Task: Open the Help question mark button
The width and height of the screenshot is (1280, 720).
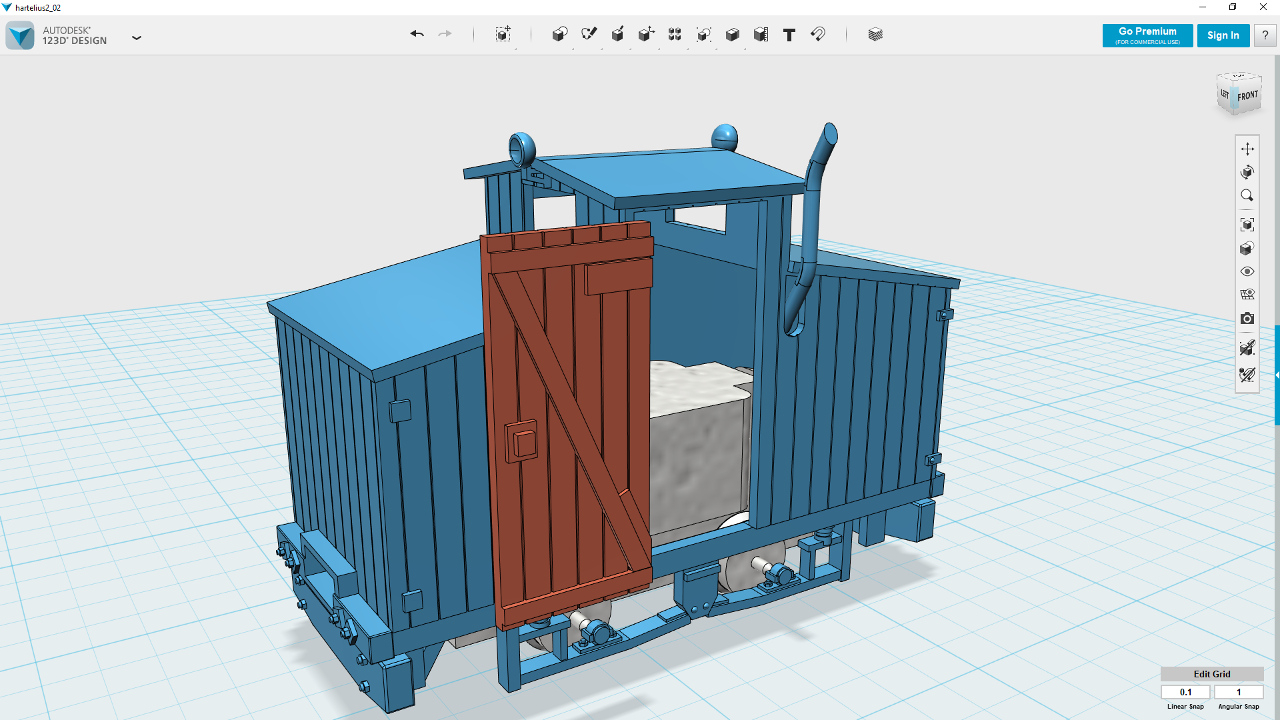Action: (x=1265, y=35)
